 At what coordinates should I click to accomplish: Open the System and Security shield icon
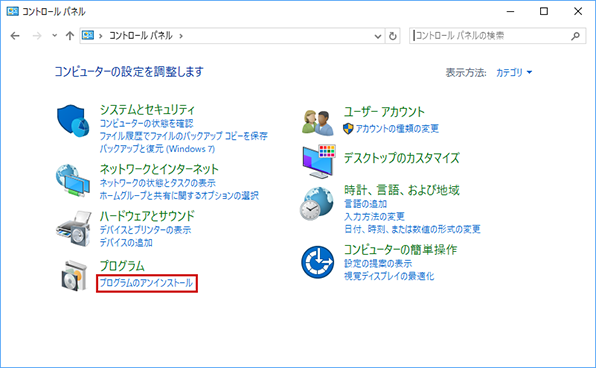73,121
